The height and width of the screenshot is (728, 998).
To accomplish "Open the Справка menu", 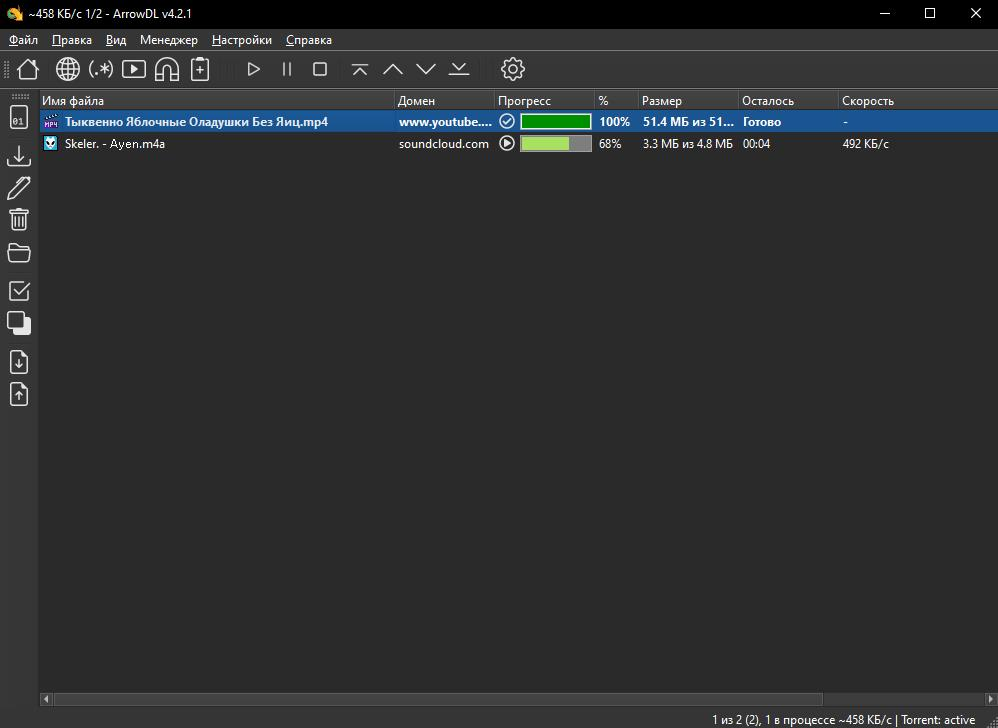I will click(x=309, y=40).
